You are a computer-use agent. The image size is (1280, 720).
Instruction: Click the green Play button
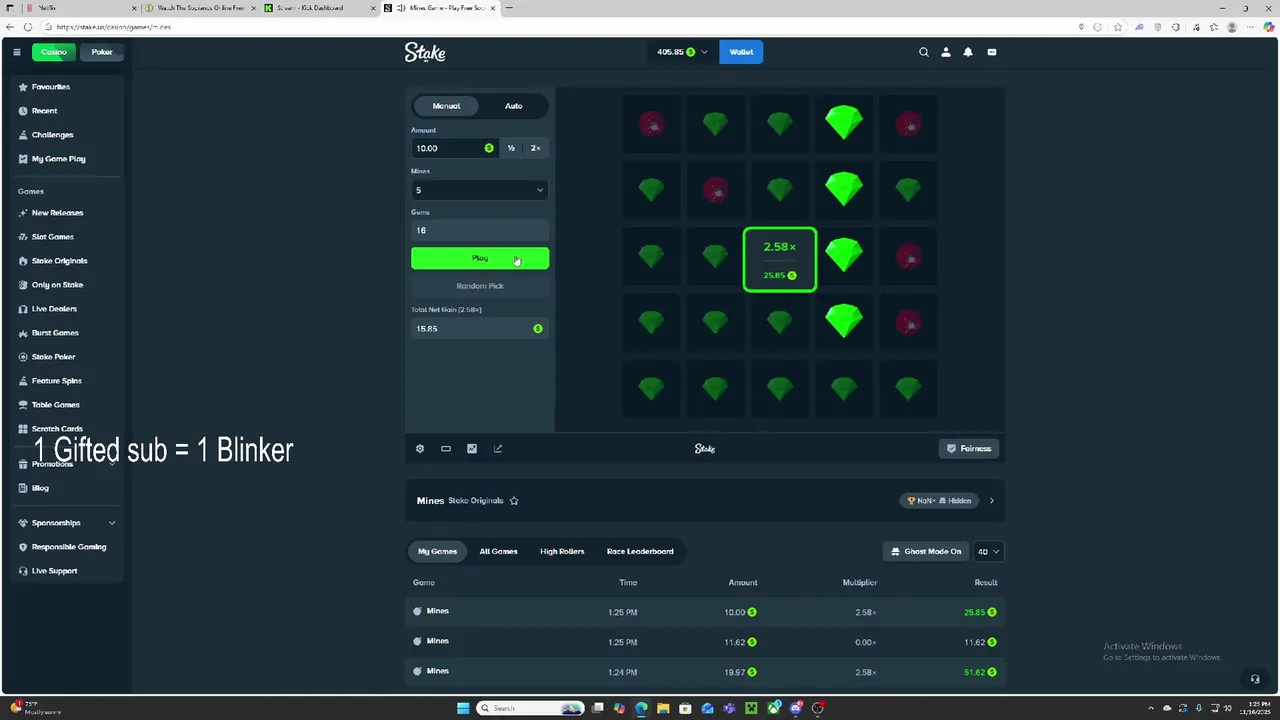click(480, 258)
